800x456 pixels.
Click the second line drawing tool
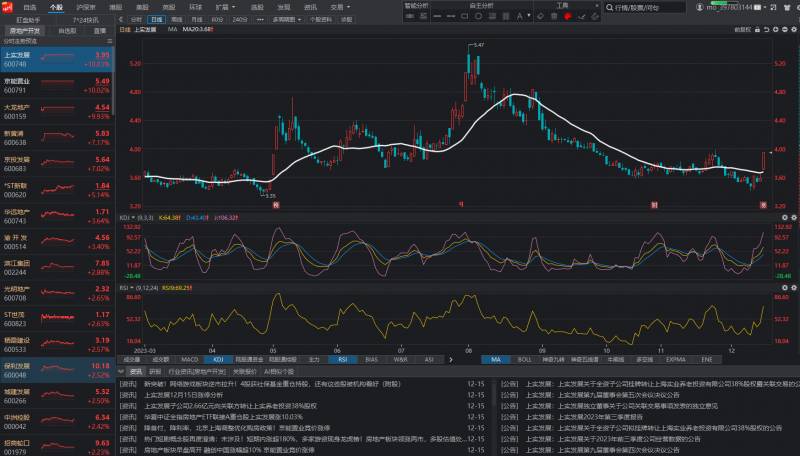(x=451, y=16)
